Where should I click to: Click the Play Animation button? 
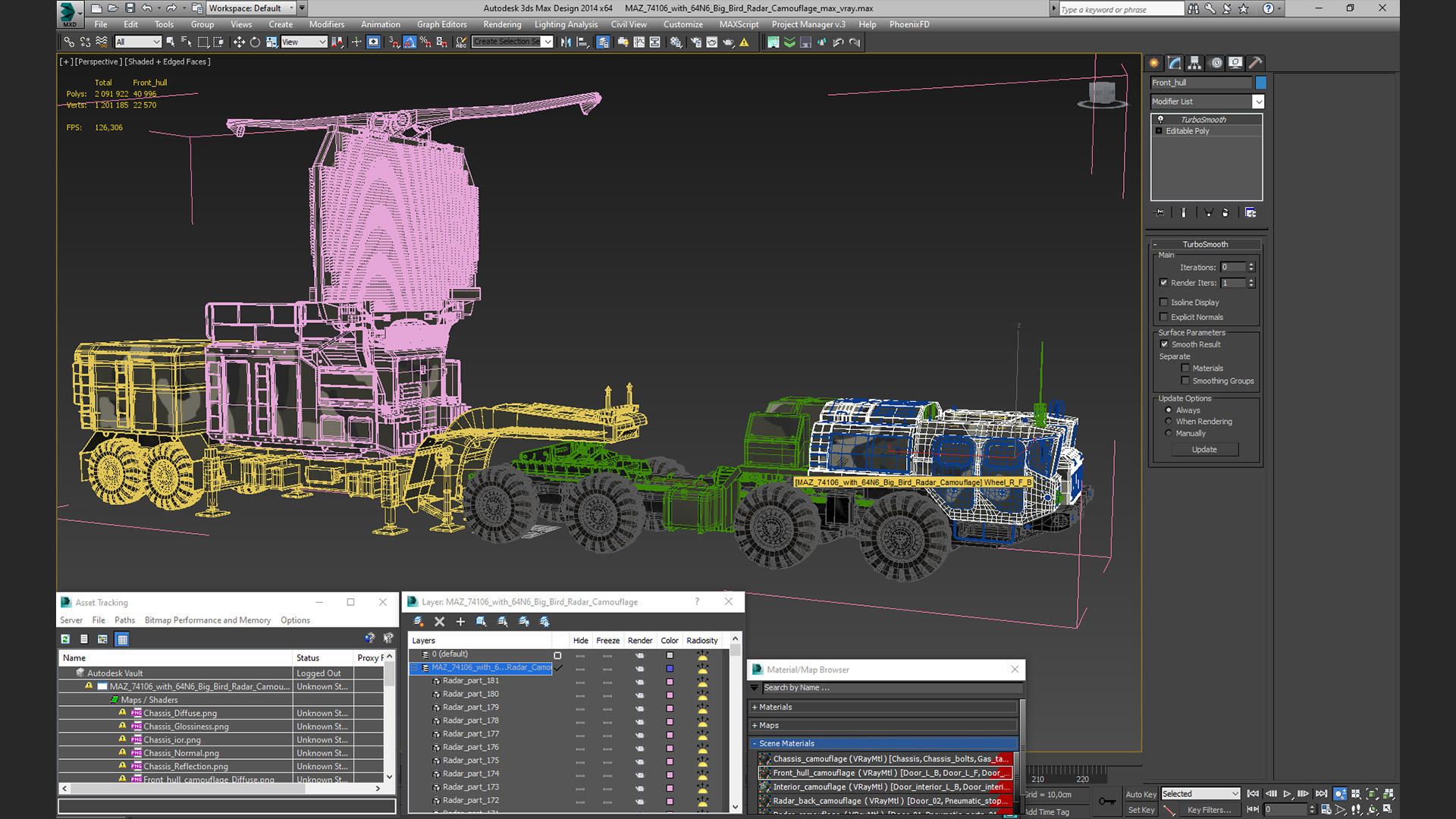tap(1287, 794)
